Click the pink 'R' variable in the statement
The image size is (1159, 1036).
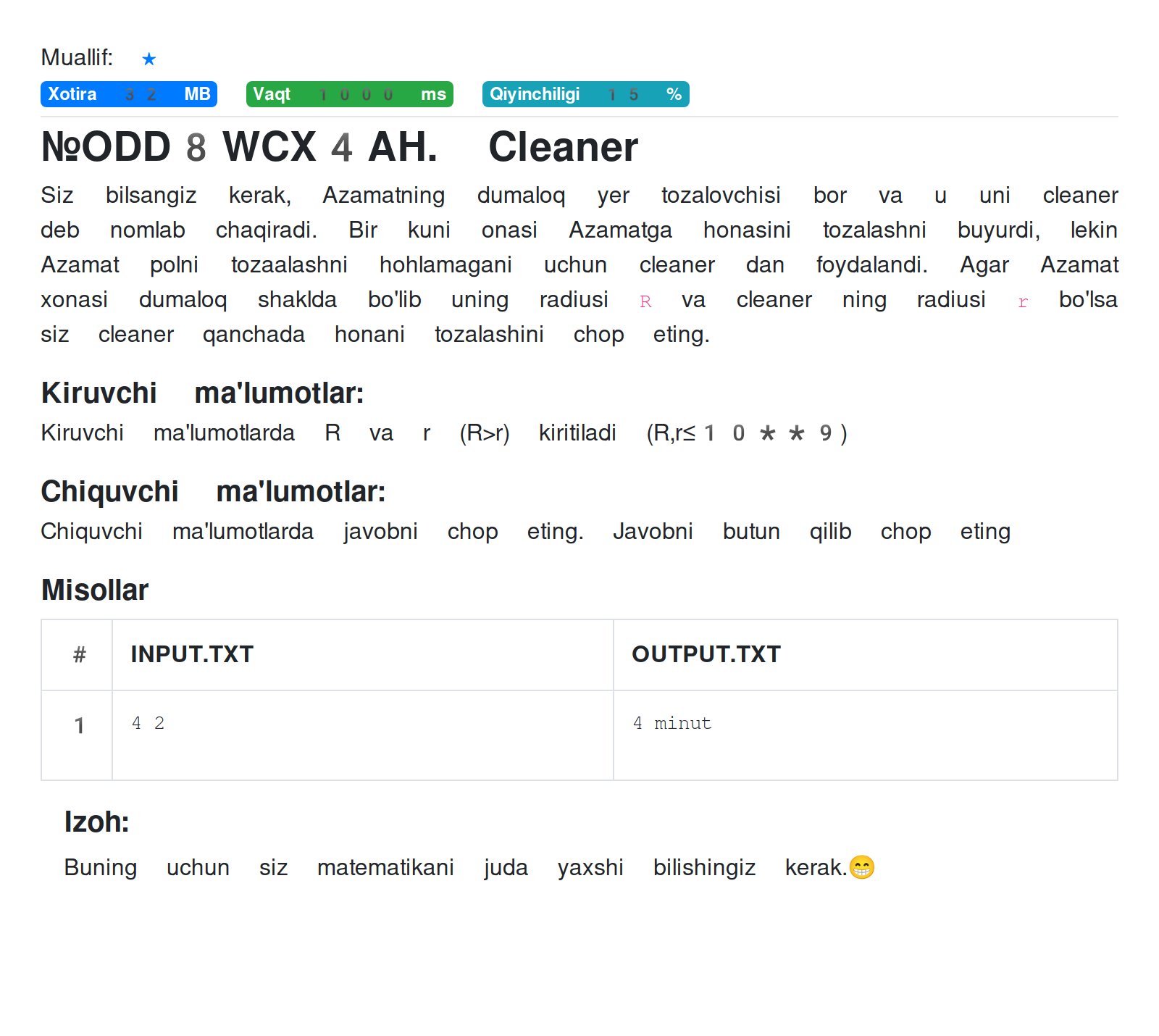646,301
